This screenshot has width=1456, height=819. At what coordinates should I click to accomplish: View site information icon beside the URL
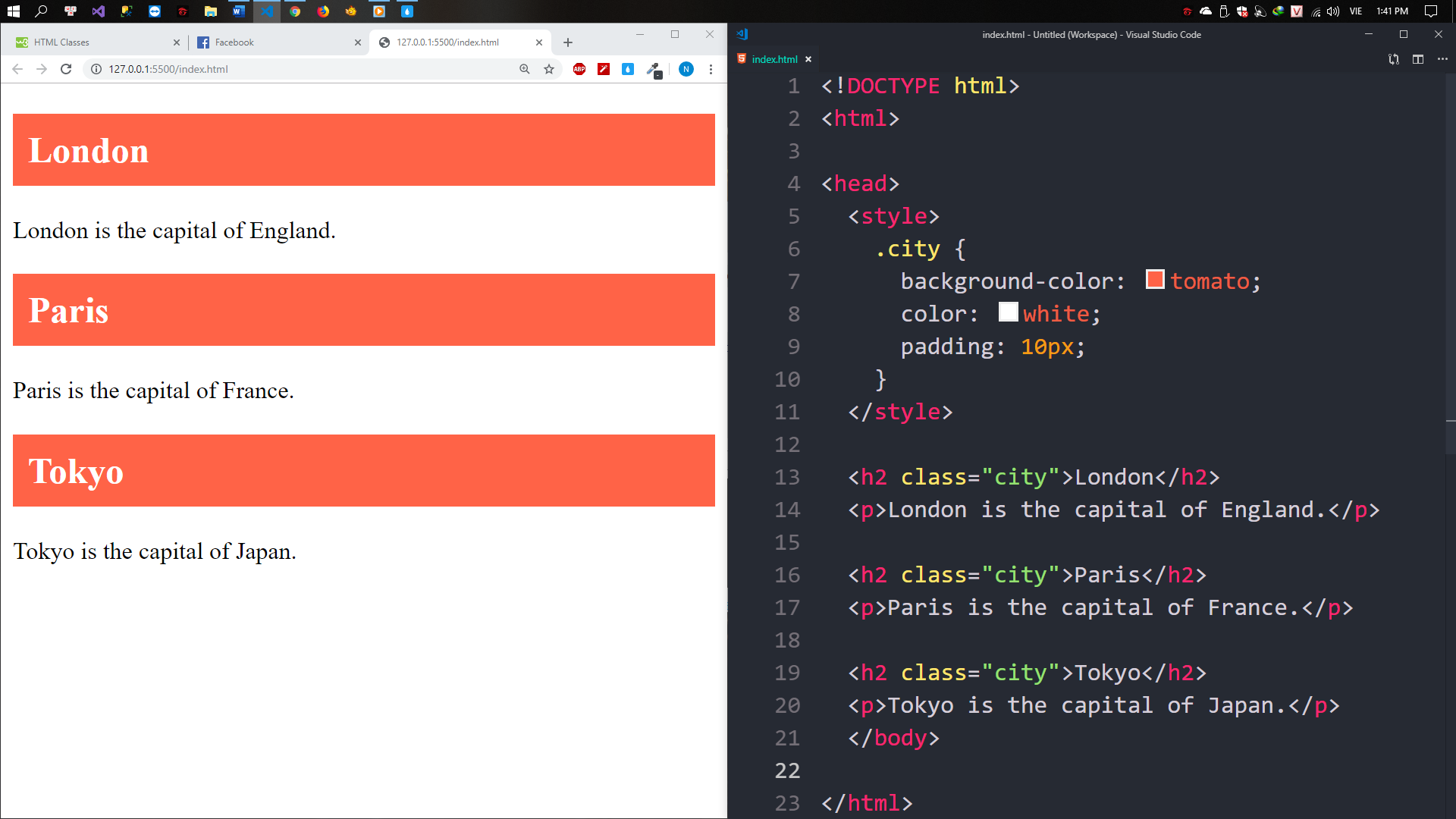pyautogui.click(x=96, y=69)
